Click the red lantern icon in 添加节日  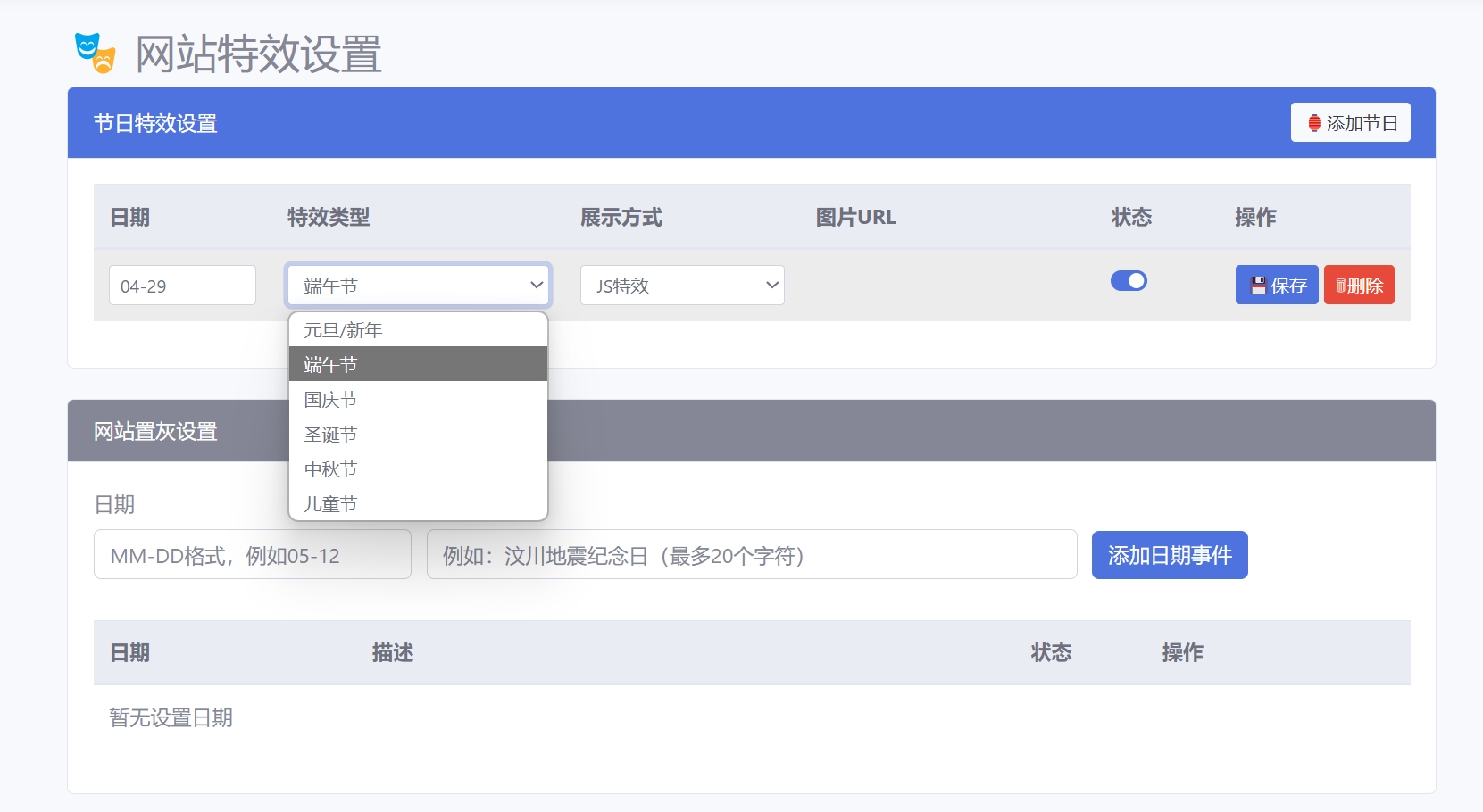[x=1313, y=123]
